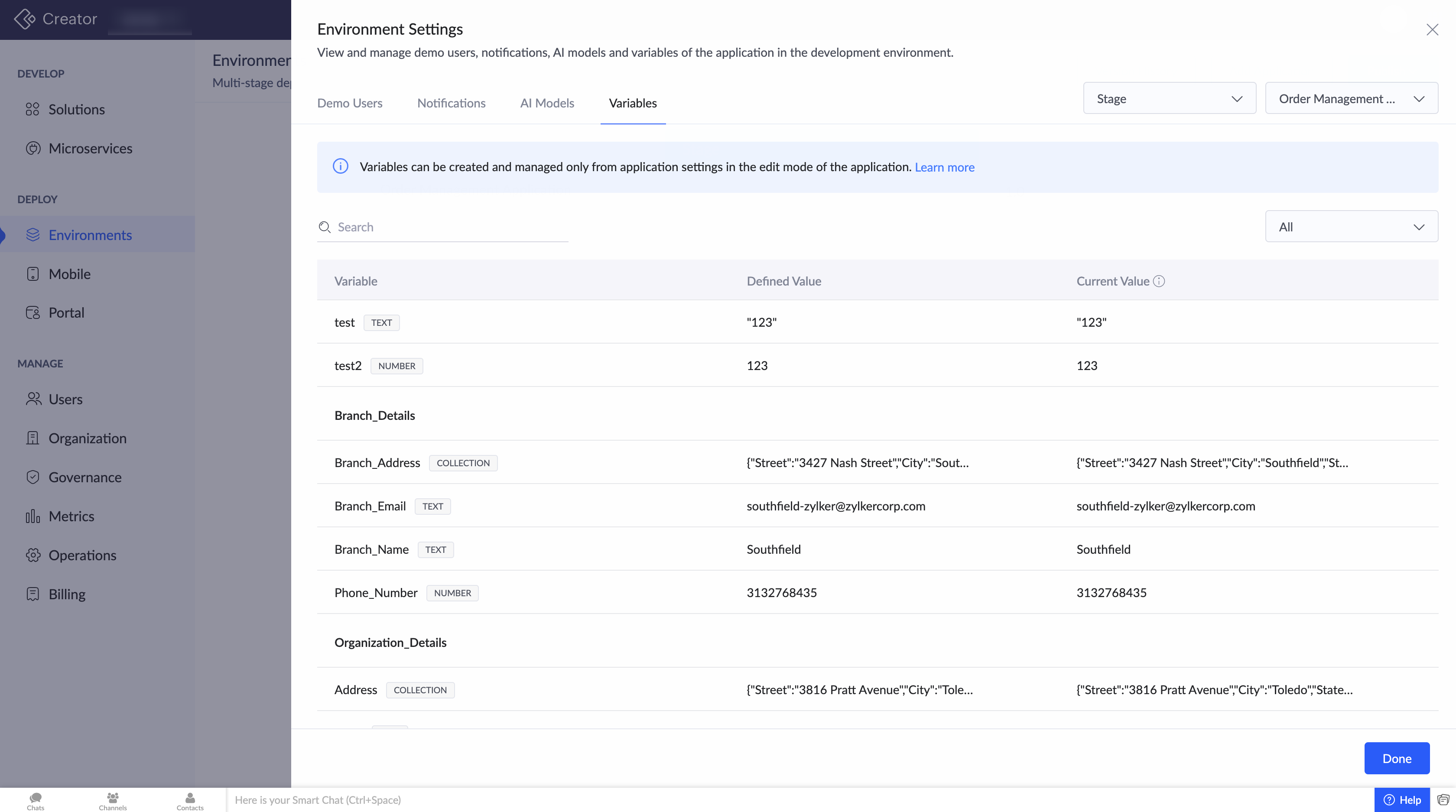The height and width of the screenshot is (812, 1456).
Task: Click the Zoho Creator logo icon
Action: (25, 19)
